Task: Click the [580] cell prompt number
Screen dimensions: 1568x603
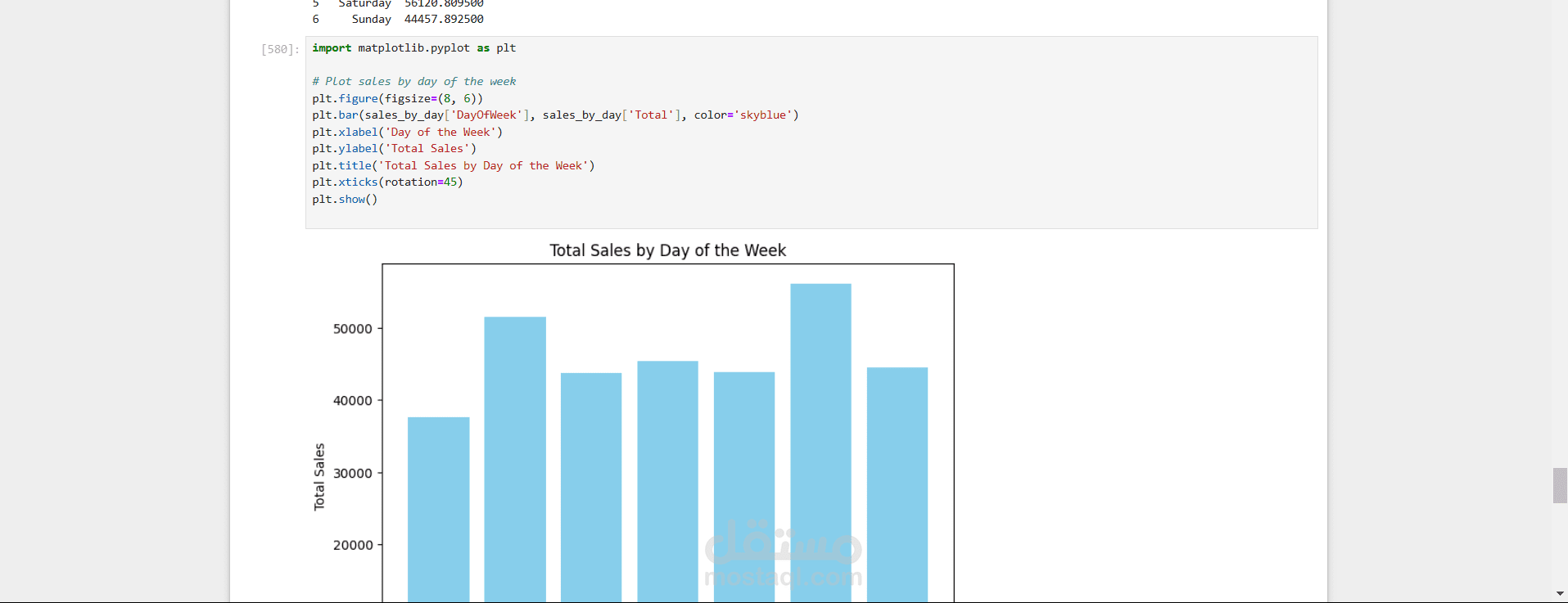Action: coord(279,49)
